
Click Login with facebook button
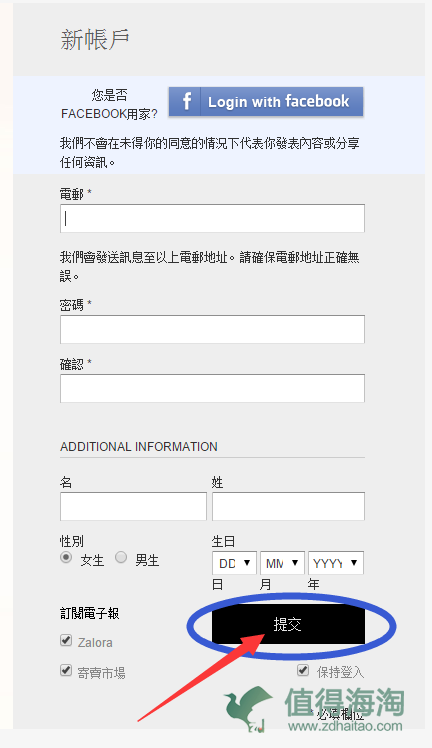coord(266,102)
